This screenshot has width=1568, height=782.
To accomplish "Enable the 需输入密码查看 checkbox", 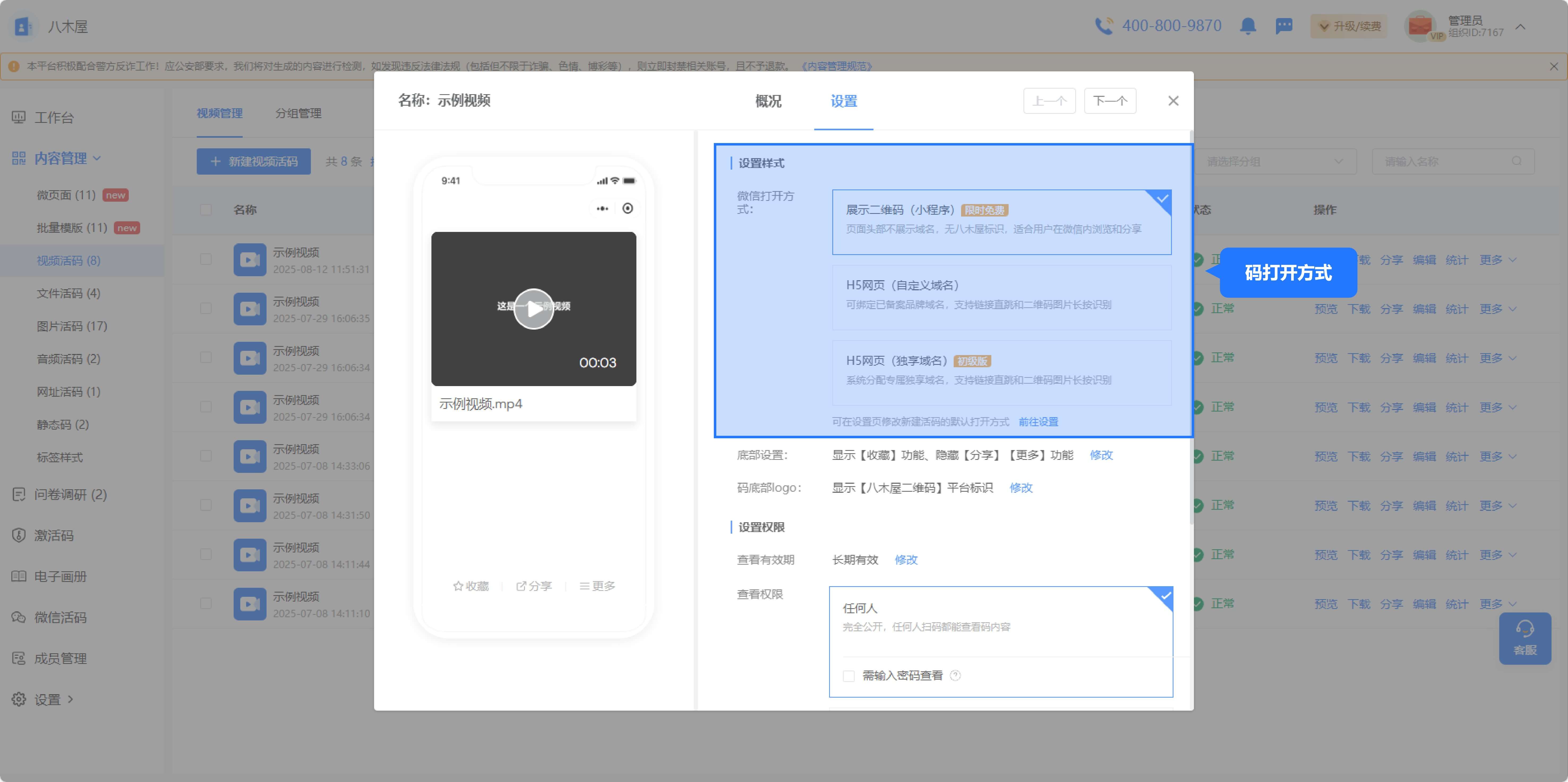I will click(849, 676).
